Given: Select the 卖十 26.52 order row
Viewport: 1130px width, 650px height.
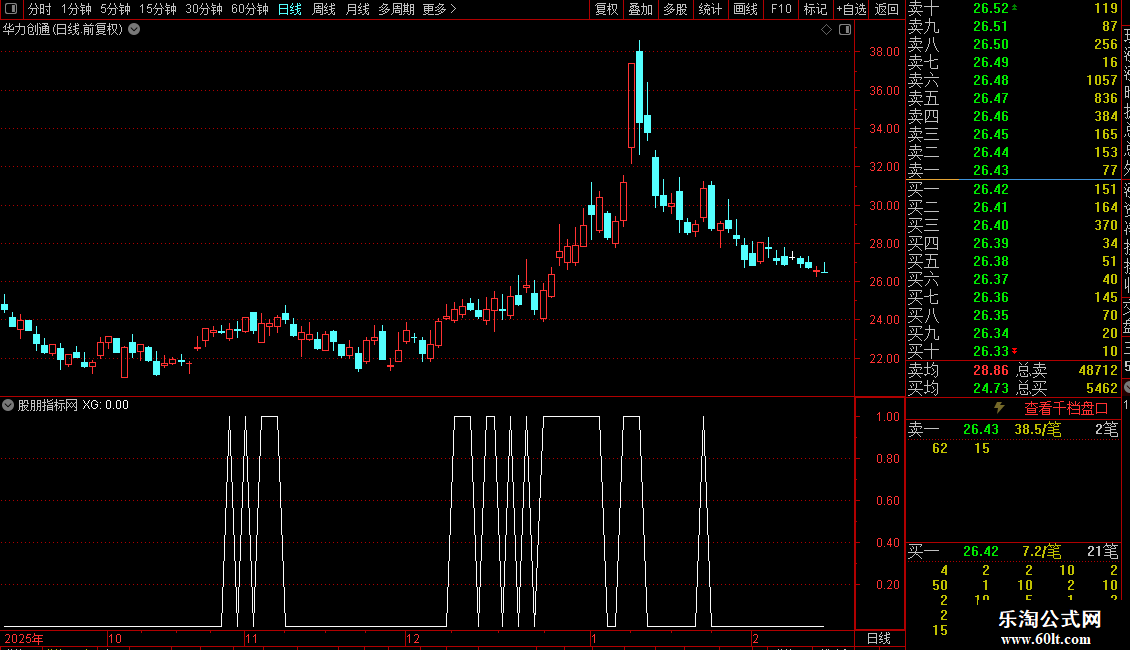Looking at the screenshot, I should click(x=1013, y=8).
